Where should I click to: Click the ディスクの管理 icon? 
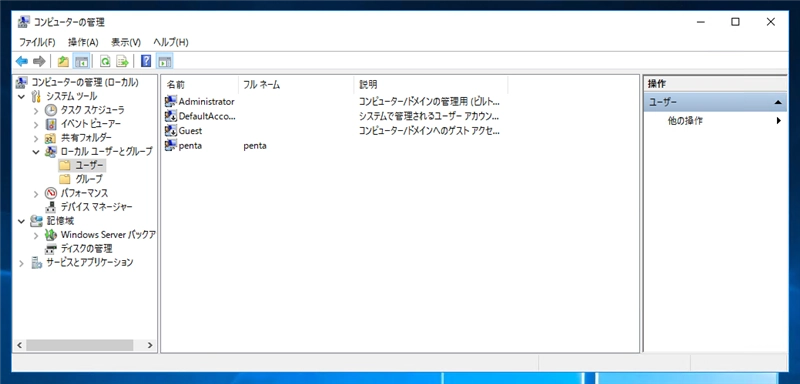(51, 249)
